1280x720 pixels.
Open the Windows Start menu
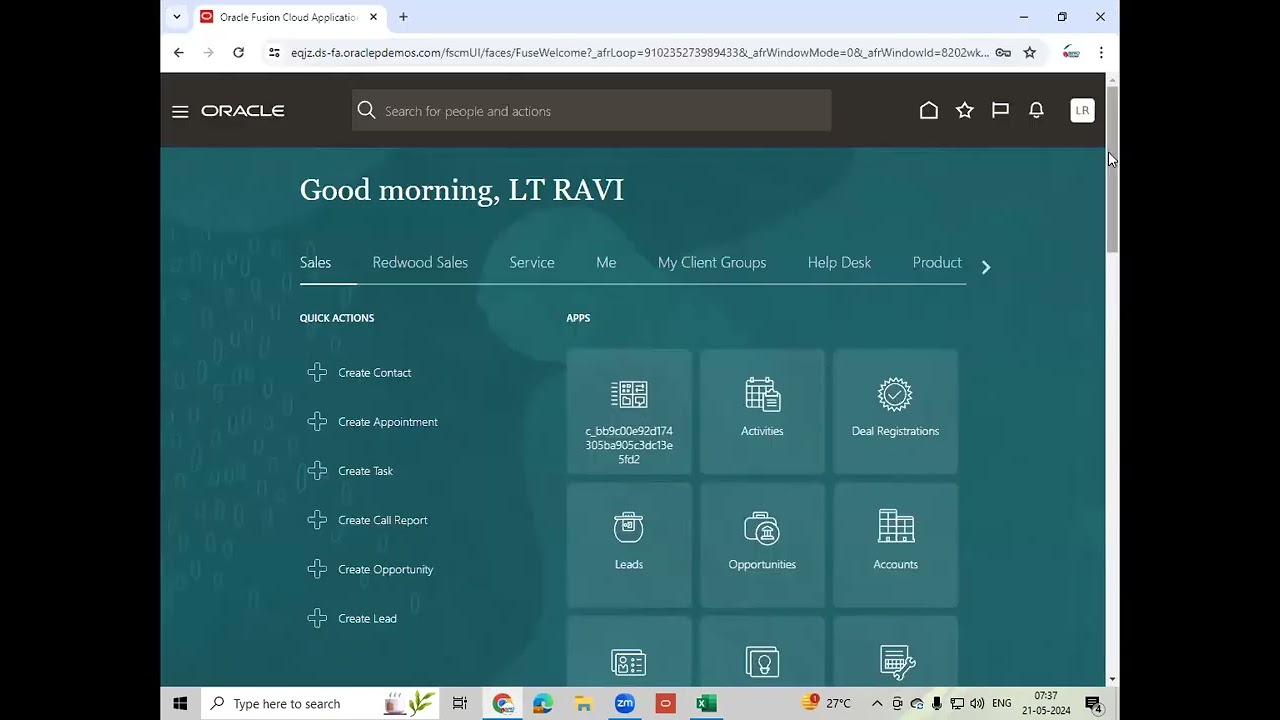[180, 704]
